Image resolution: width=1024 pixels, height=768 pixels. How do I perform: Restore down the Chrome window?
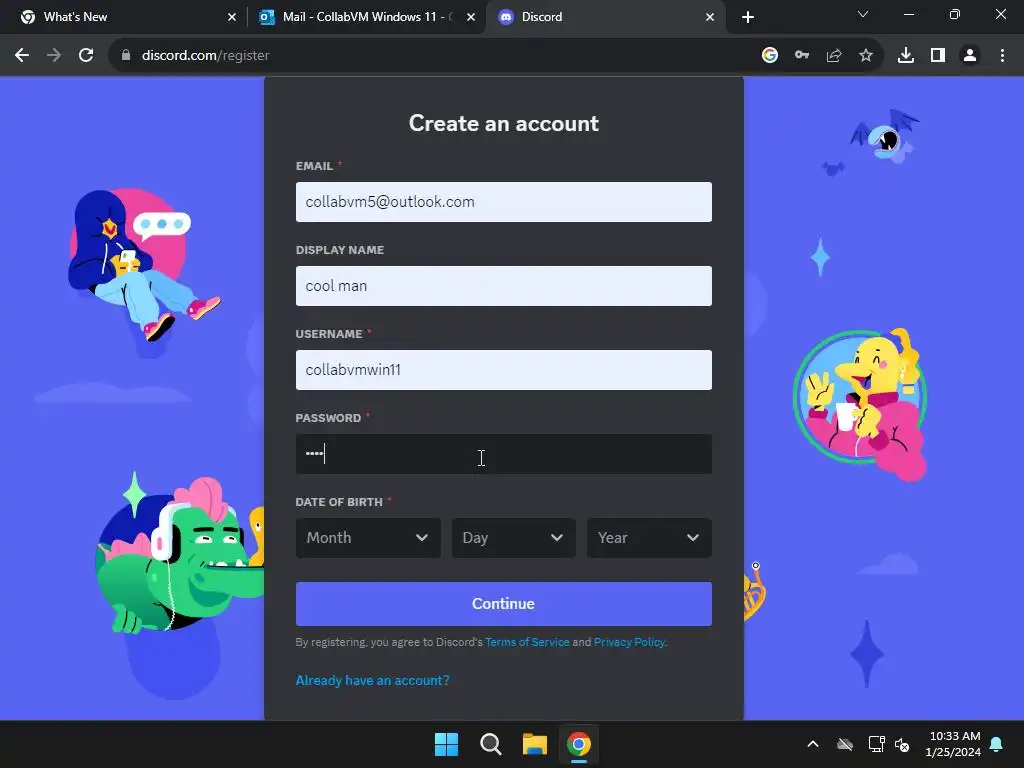point(955,14)
